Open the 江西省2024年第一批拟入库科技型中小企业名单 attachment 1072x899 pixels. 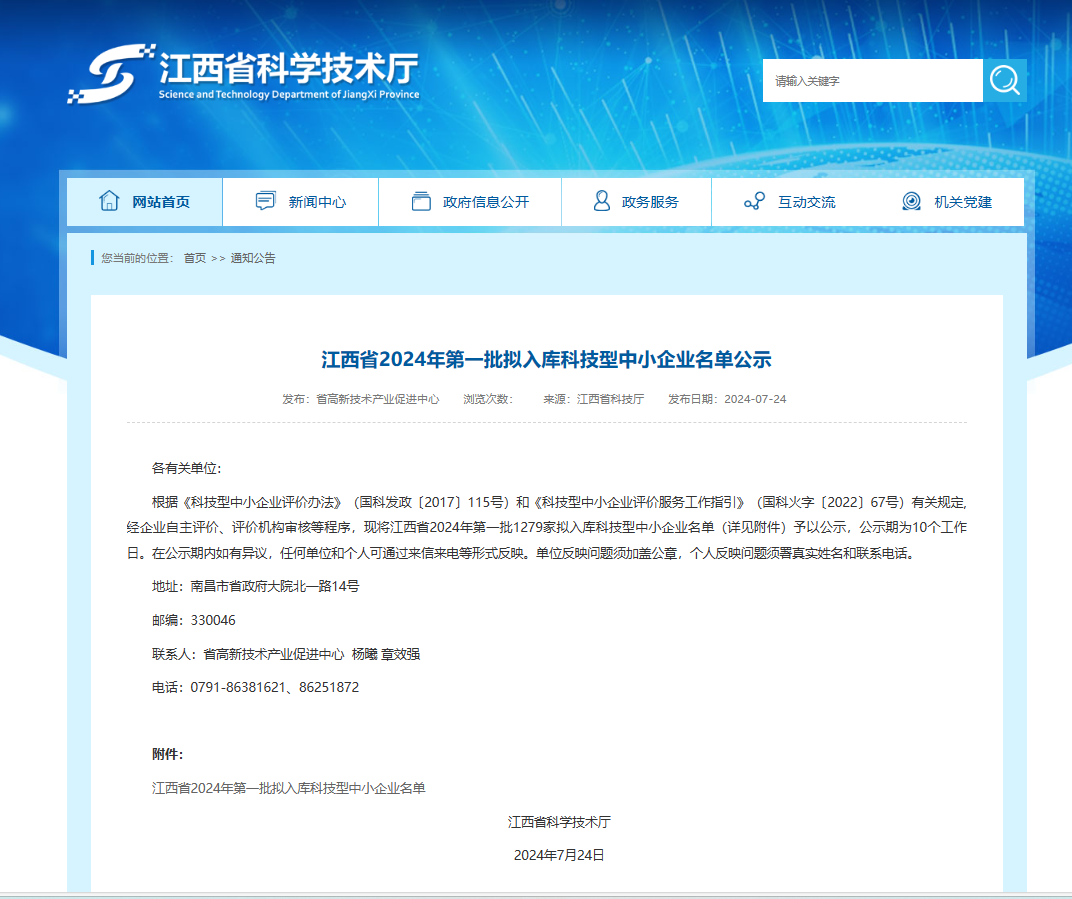pyautogui.click(x=289, y=788)
